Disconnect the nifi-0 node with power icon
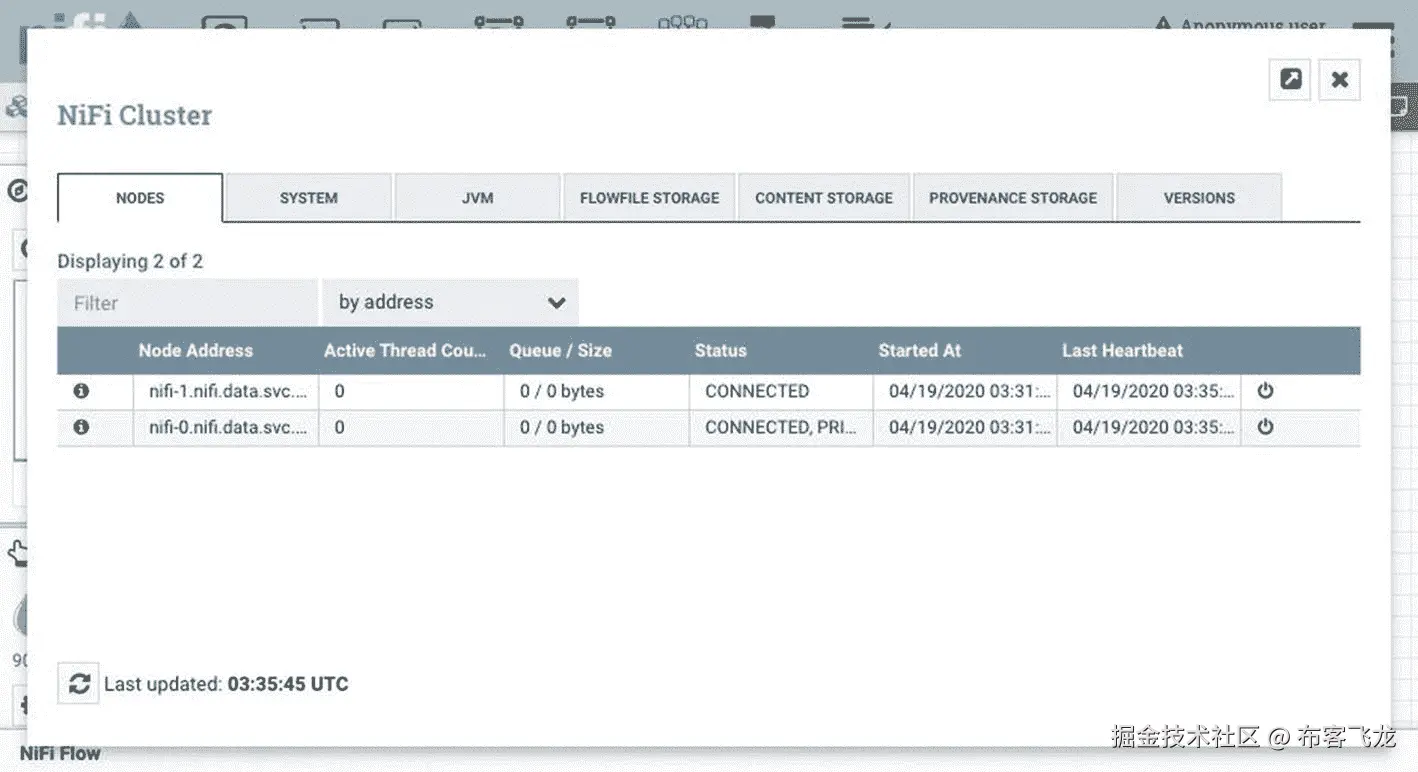The image size is (1418, 772). (x=1265, y=427)
